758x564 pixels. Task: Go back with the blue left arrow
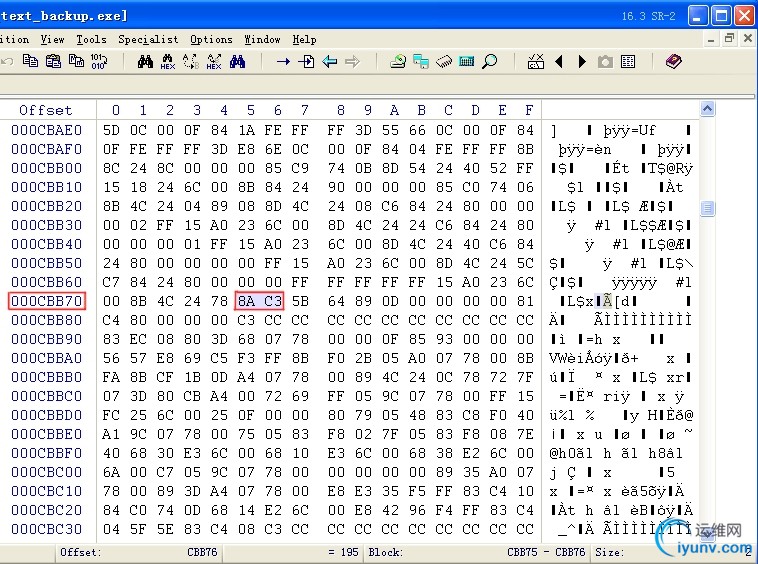(330, 61)
